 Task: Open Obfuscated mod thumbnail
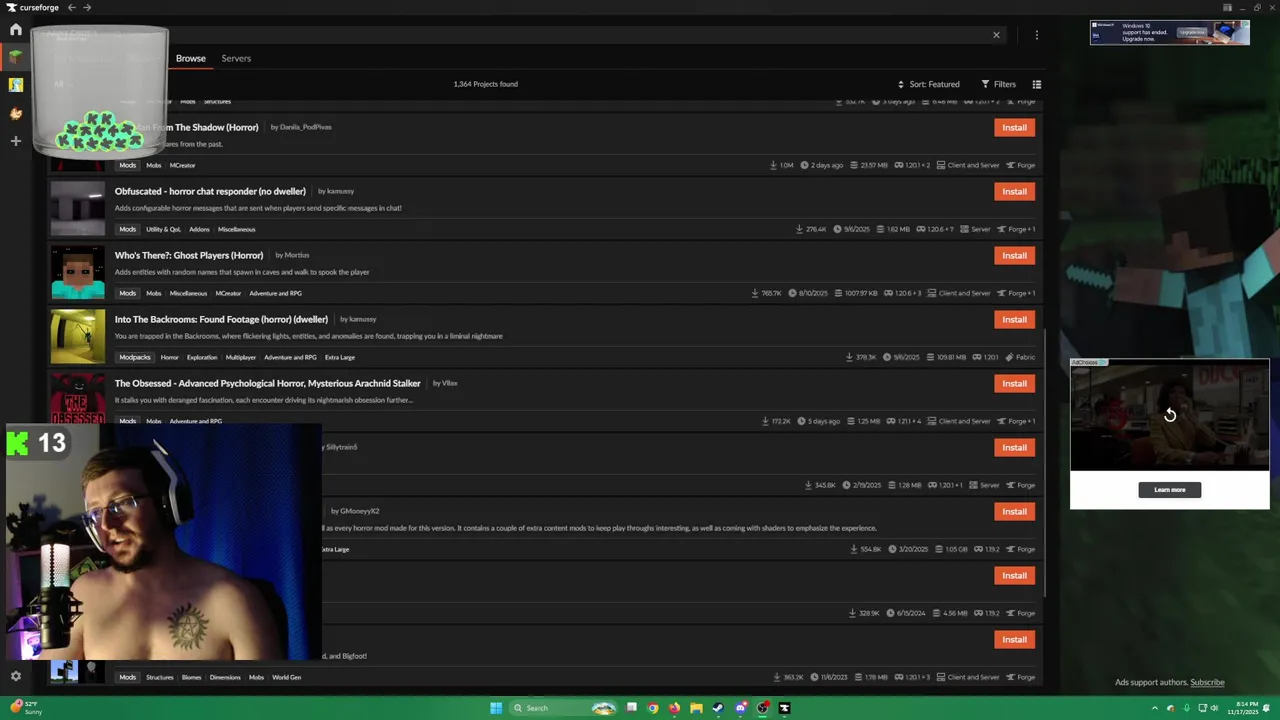77,208
